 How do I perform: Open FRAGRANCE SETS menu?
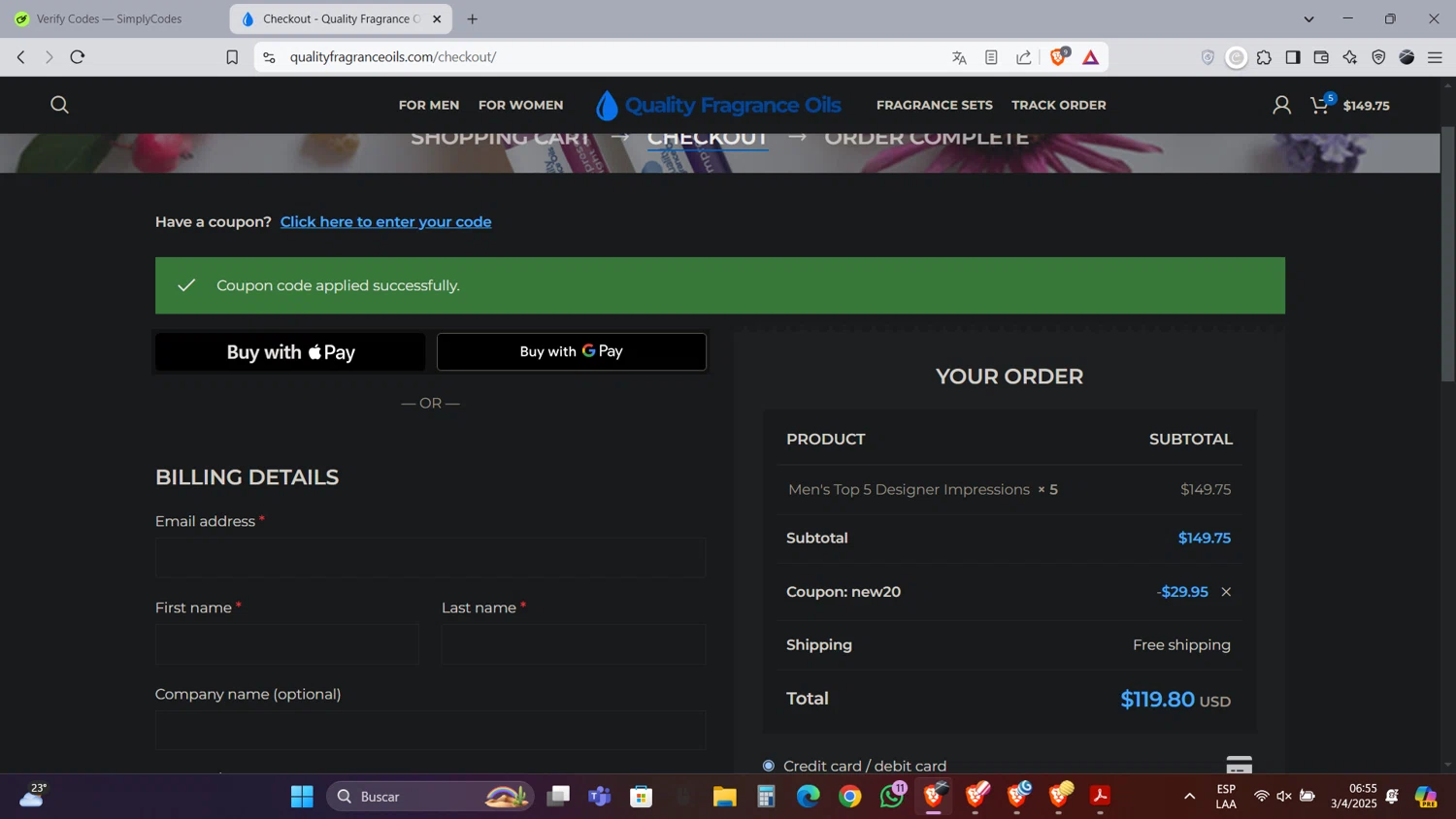(935, 105)
